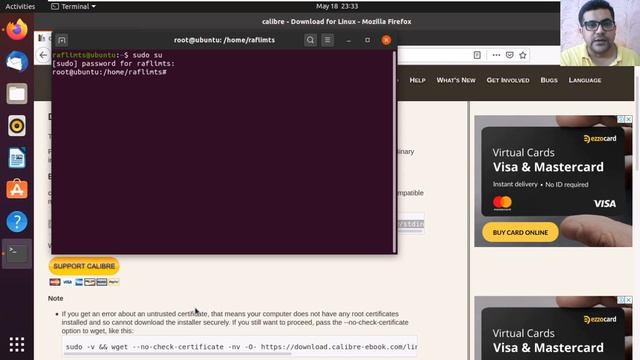Bookmark this page with star icon
Viewport: 640px width, 360px height.
click(x=523, y=55)
